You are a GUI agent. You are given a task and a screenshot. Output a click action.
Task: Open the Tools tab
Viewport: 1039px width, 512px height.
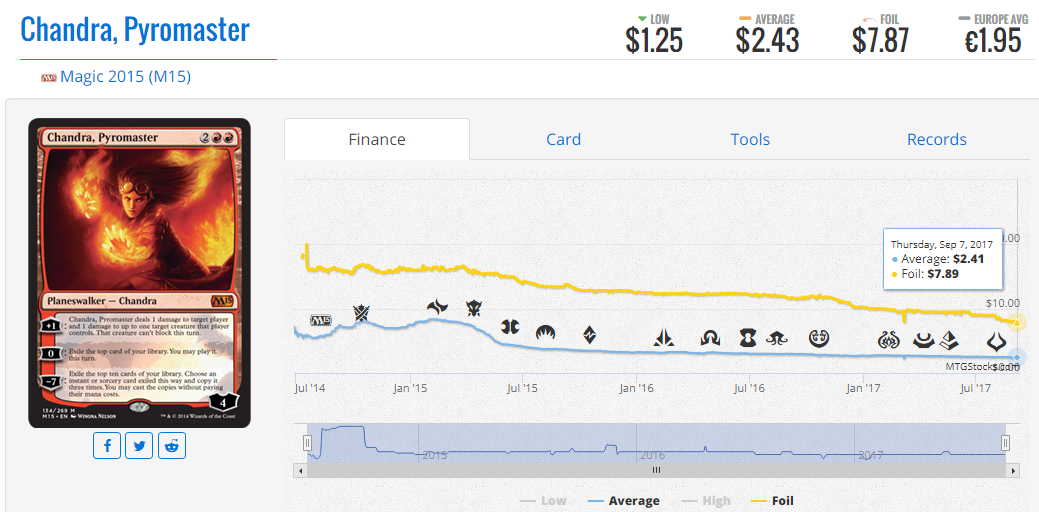tap(750, 140)
